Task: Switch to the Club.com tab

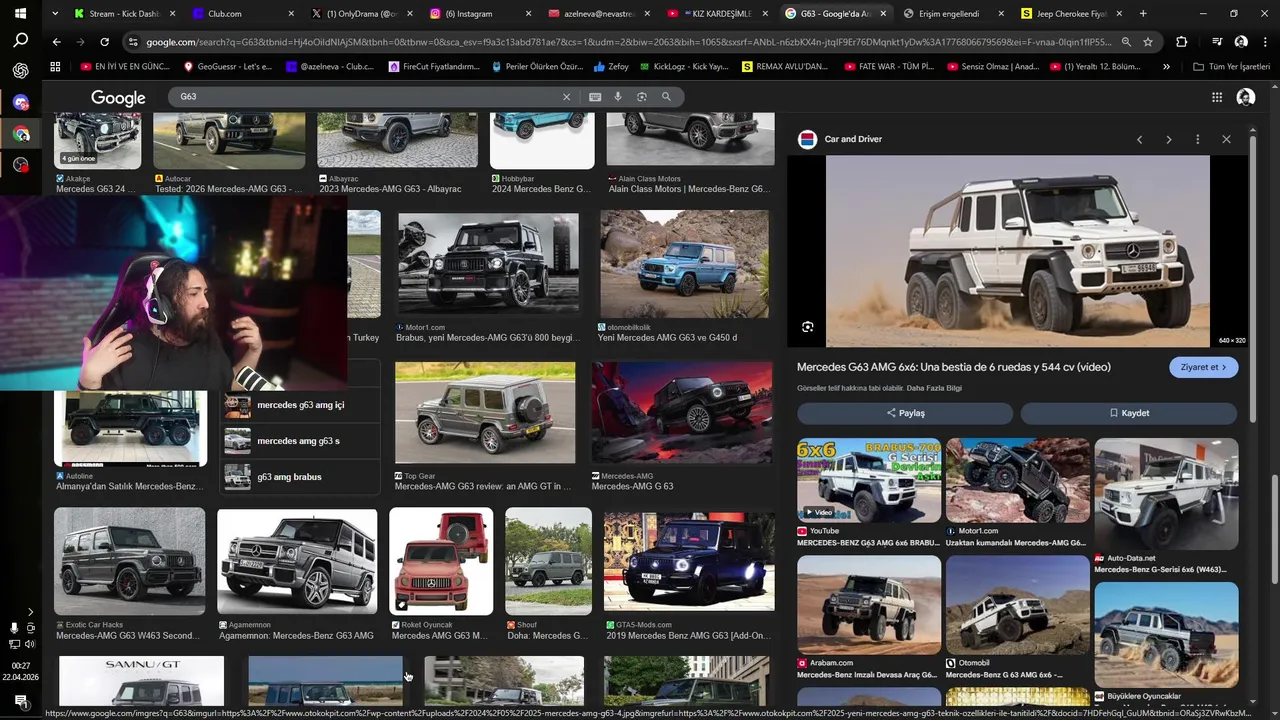Action: (x=240, y=14)
